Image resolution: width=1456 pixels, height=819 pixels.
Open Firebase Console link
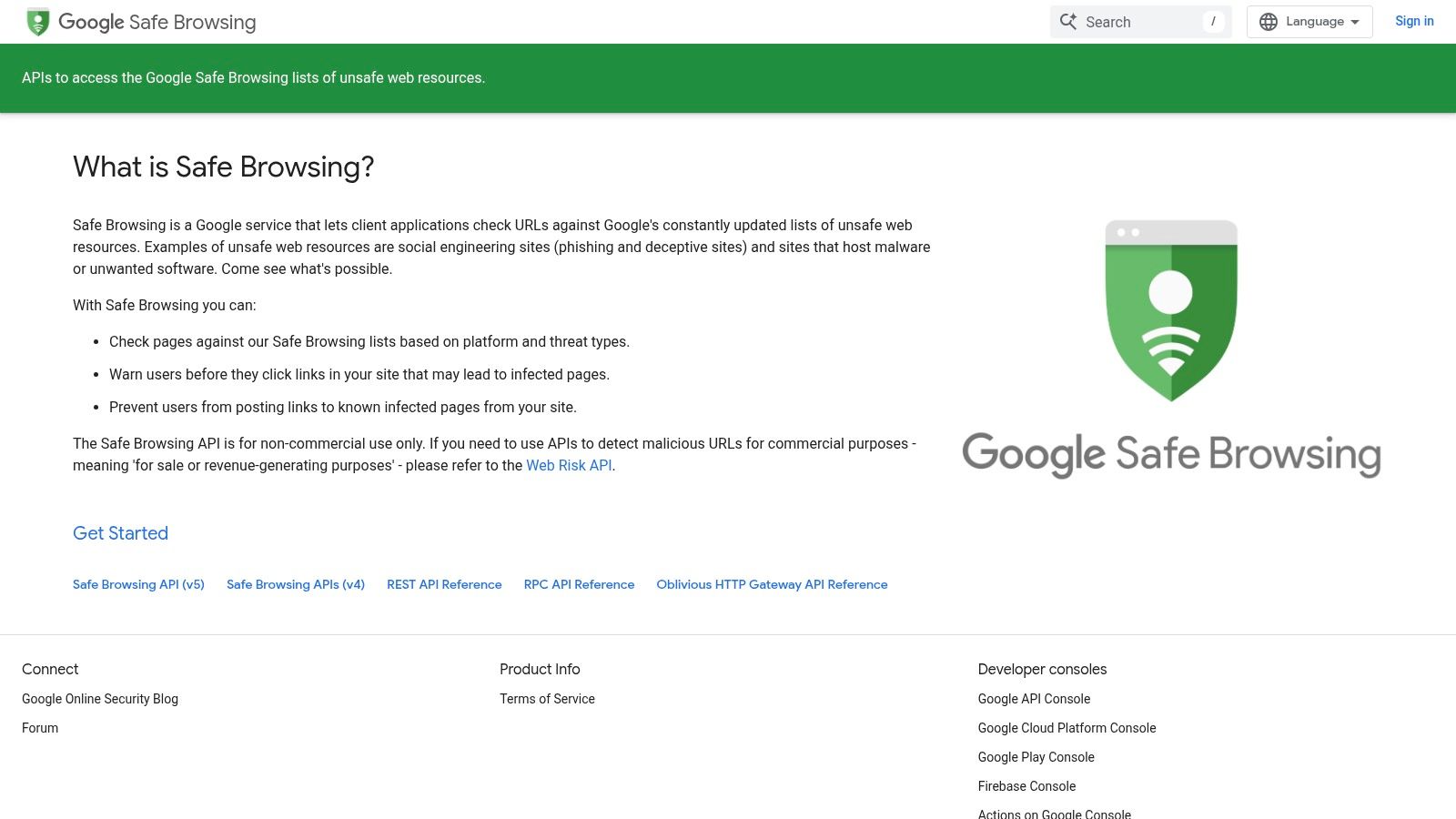point(1026,786)
